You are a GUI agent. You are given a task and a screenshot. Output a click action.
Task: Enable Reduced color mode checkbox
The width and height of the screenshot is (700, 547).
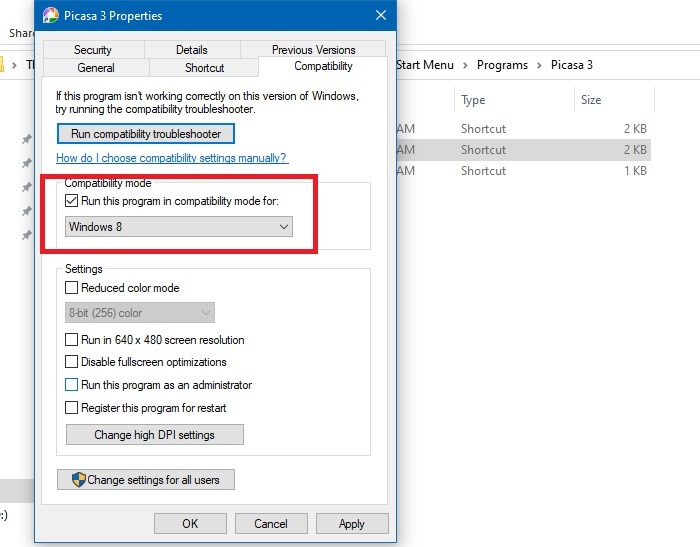coord(71,287)
